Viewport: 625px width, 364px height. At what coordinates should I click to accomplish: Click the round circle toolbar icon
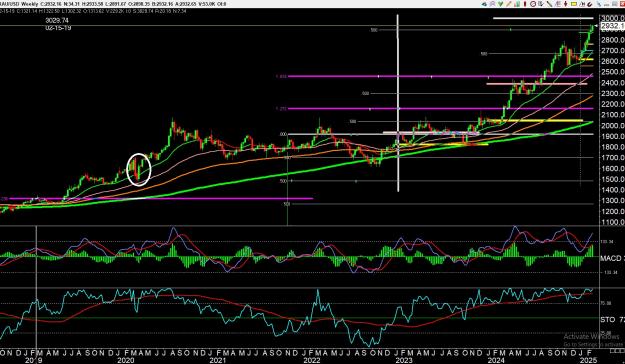(x=533, y=4)
